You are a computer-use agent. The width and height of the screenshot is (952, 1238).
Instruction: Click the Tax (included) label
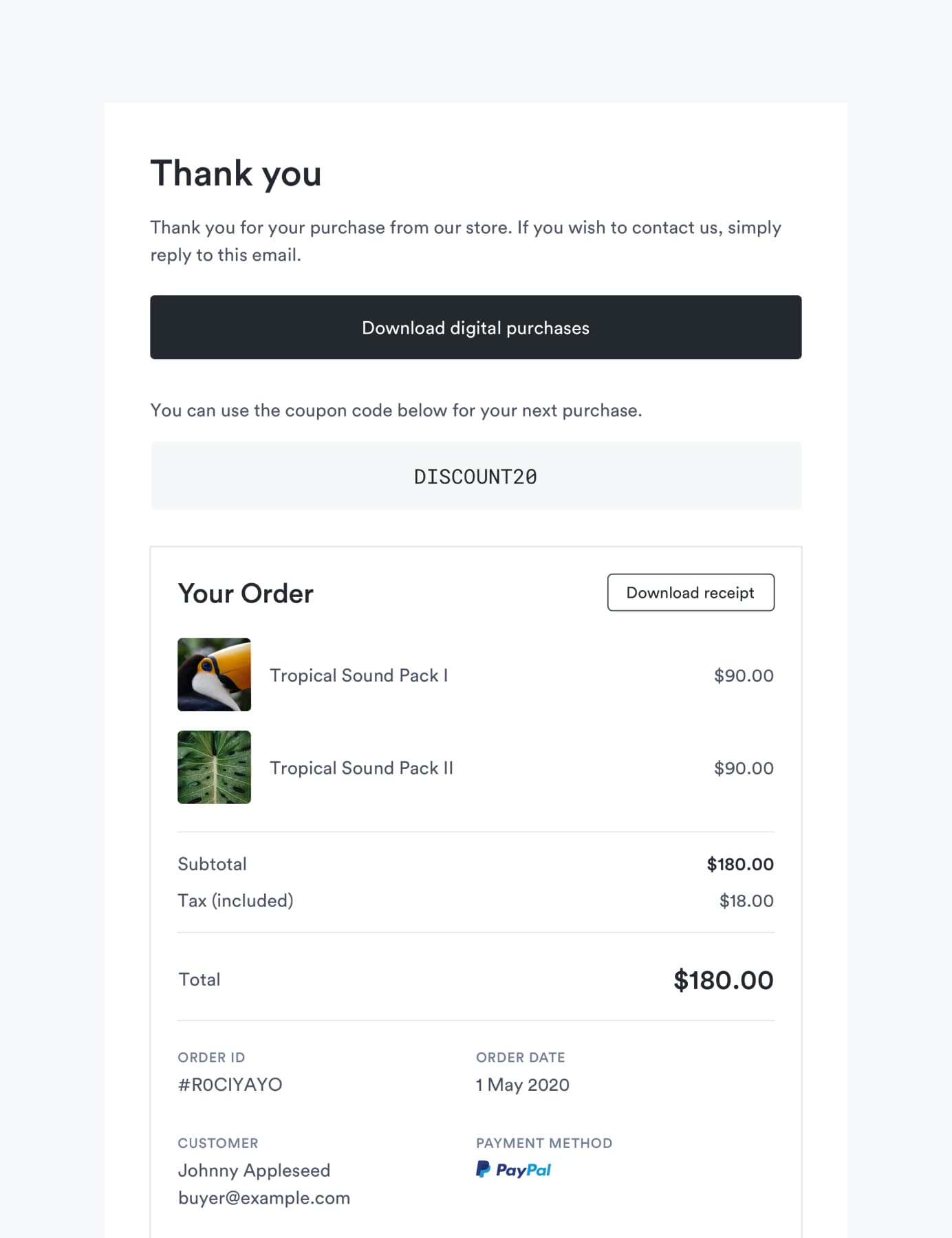pyautogui.click(x=236, y=901)
